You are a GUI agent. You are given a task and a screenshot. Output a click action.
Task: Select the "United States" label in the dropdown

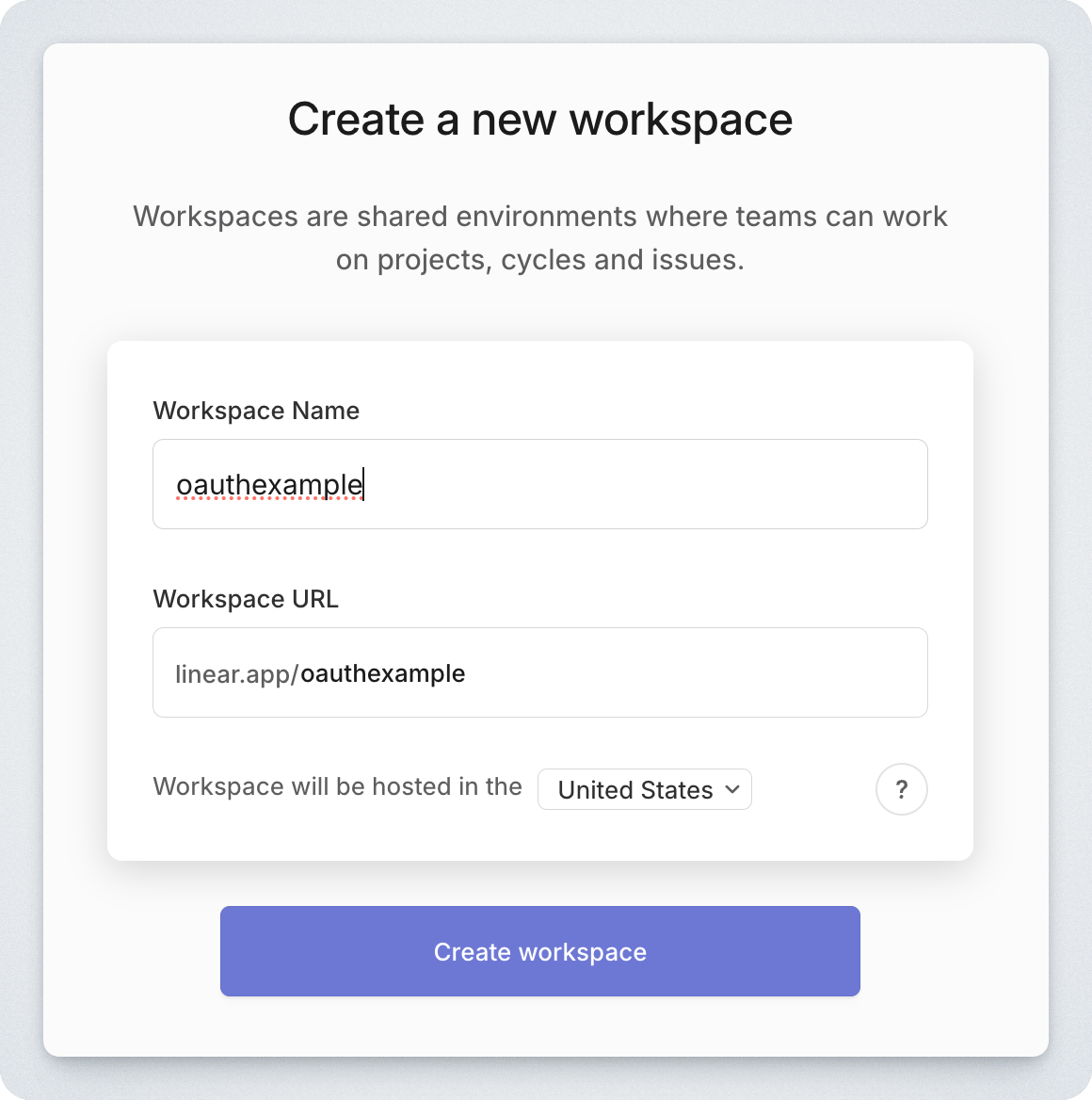point(634,789)
